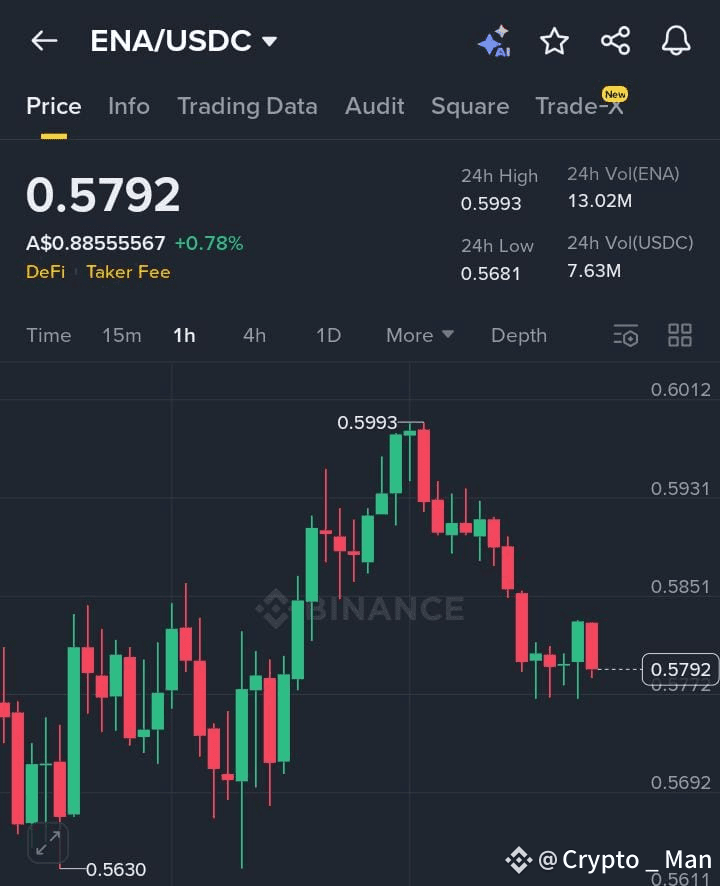Select the Audit tab
This screenshot has height=886, width=720.
[x=375, y=106]
